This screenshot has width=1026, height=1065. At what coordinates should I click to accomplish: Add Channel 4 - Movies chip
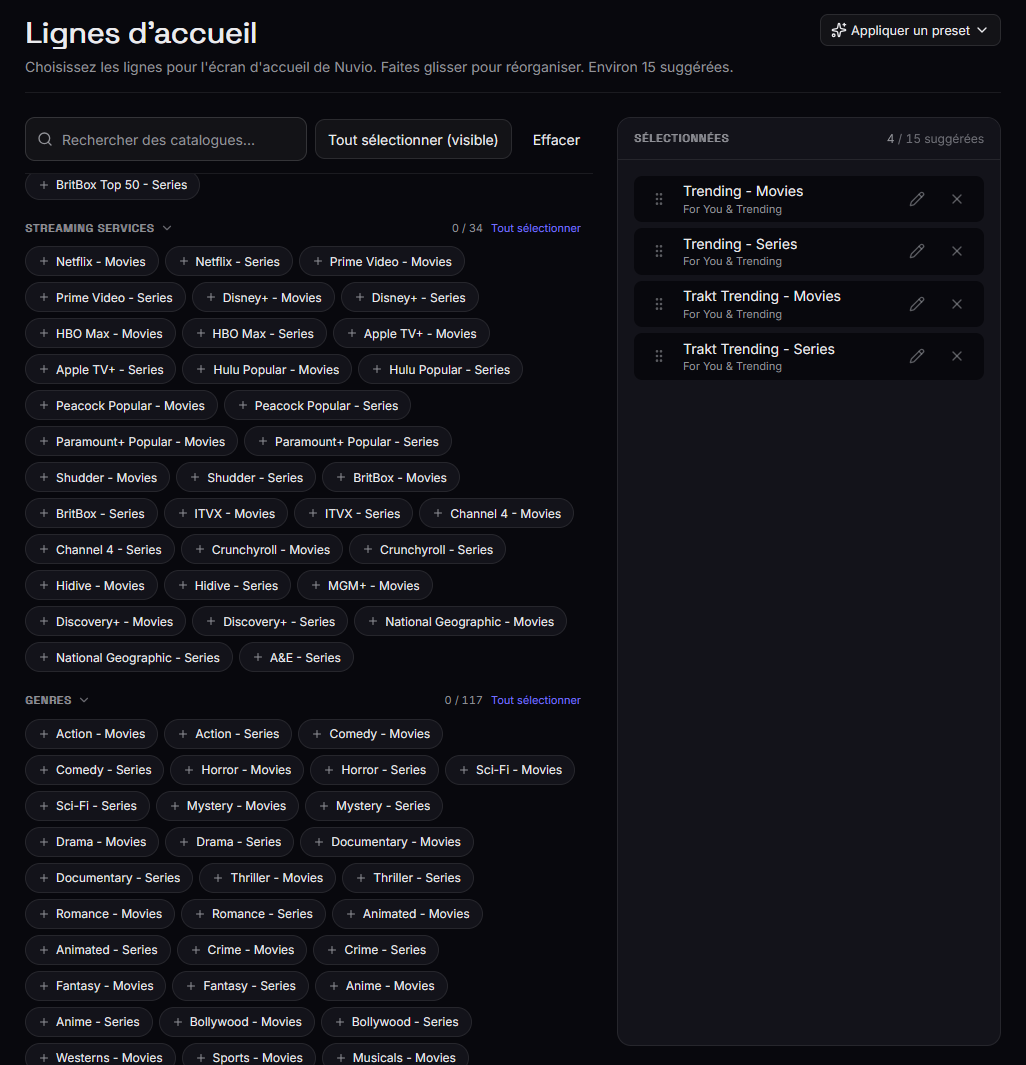(x=496, y=513)
